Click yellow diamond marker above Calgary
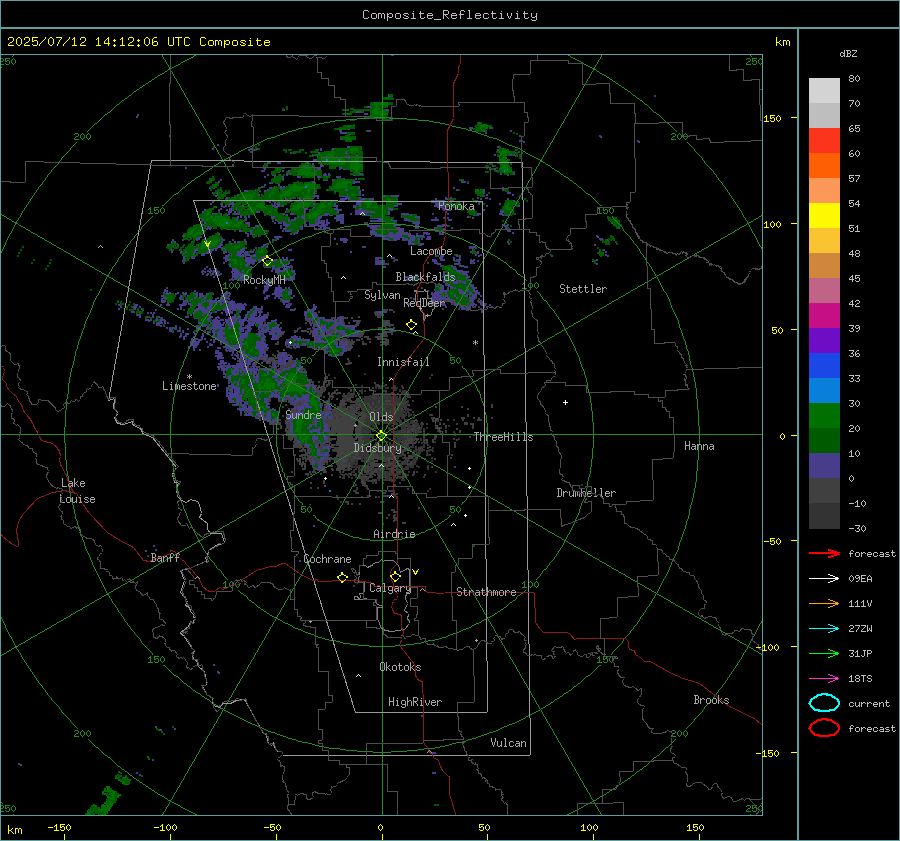This screenshot has width=900, height=841. tap(395, 576)
